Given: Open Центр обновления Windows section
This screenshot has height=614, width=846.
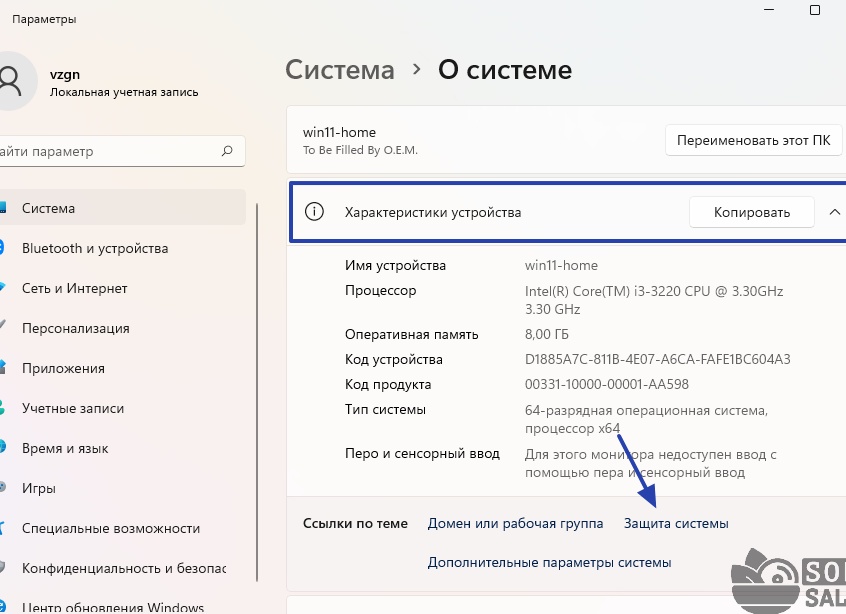Looking at the screenshot, I should 122,606.
